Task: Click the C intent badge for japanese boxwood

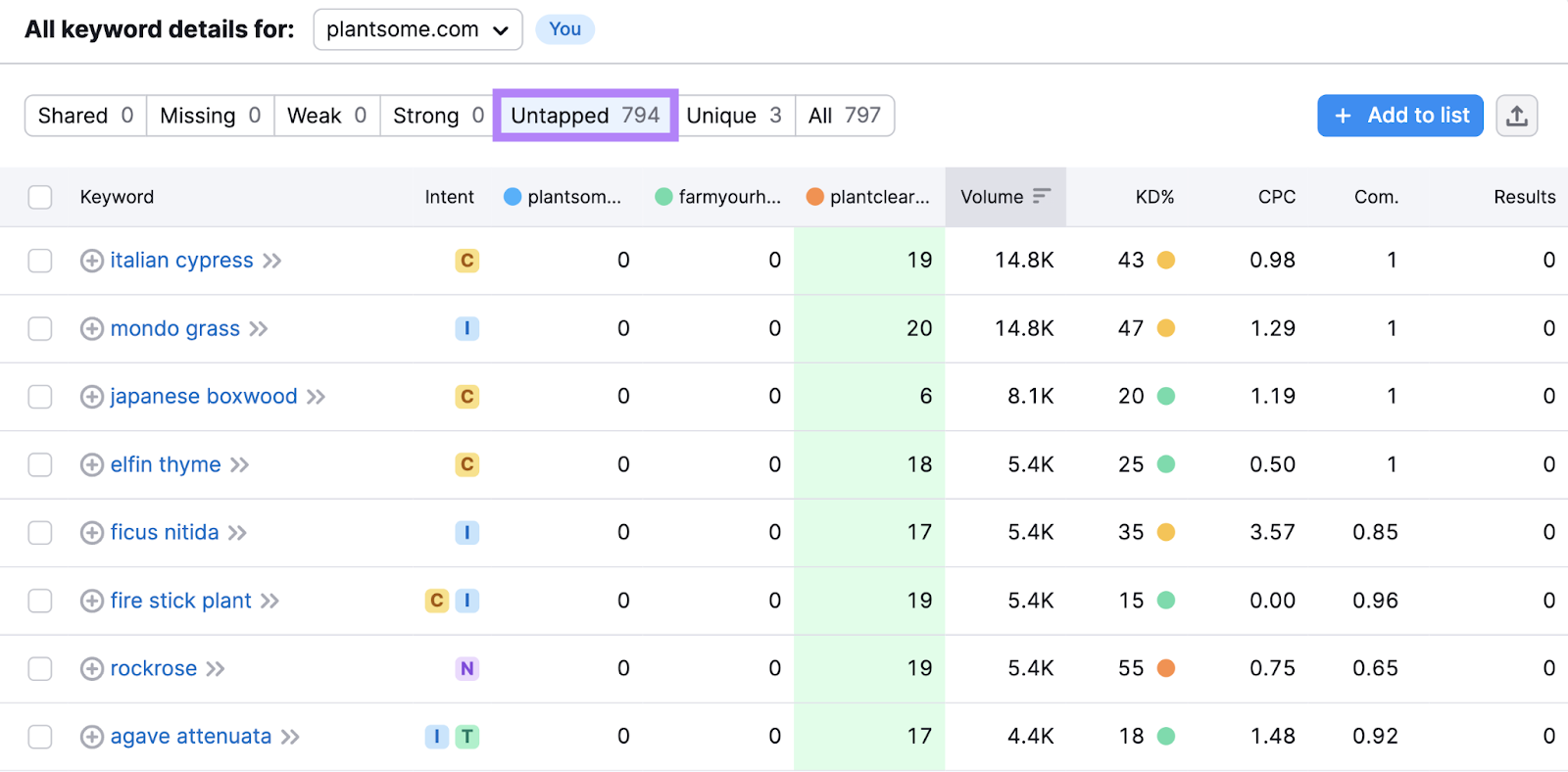Action: pos(467,397)
